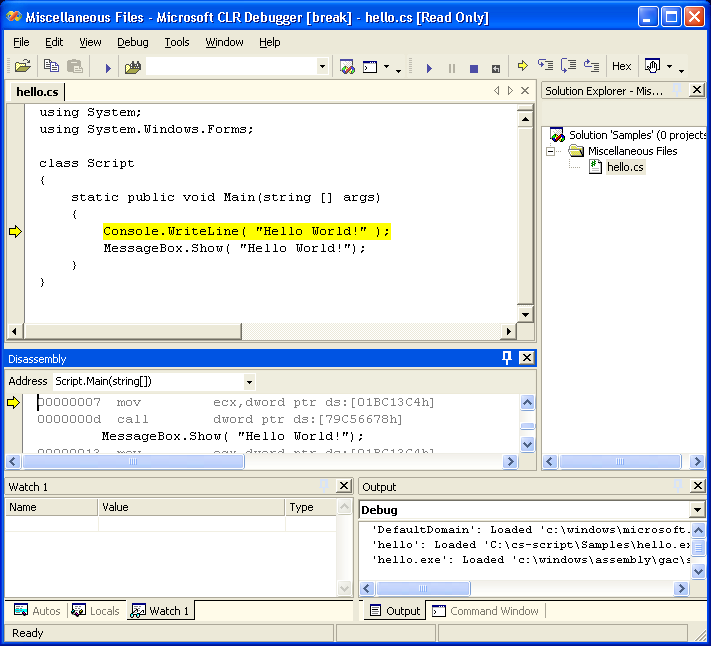Click the Value column header in Watch

click(x=191, y=507)
